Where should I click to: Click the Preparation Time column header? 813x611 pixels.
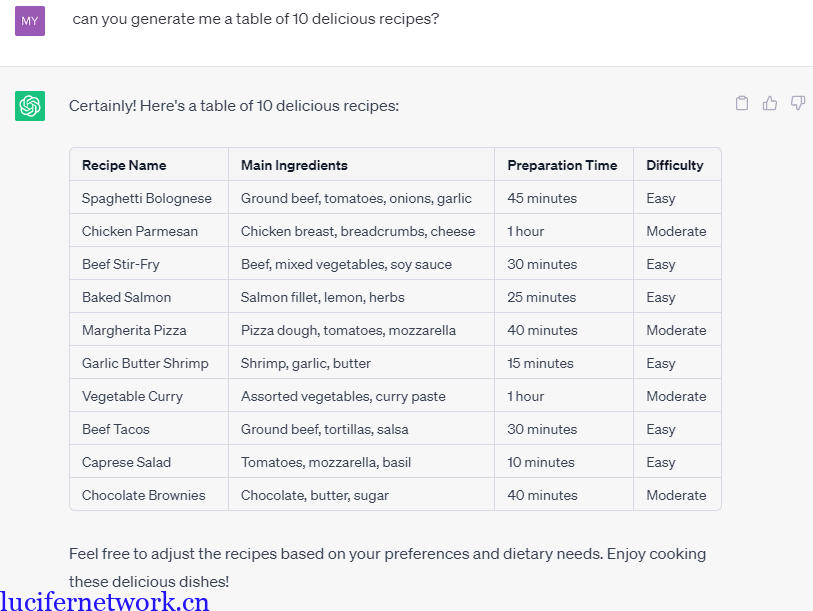[562, 165]
